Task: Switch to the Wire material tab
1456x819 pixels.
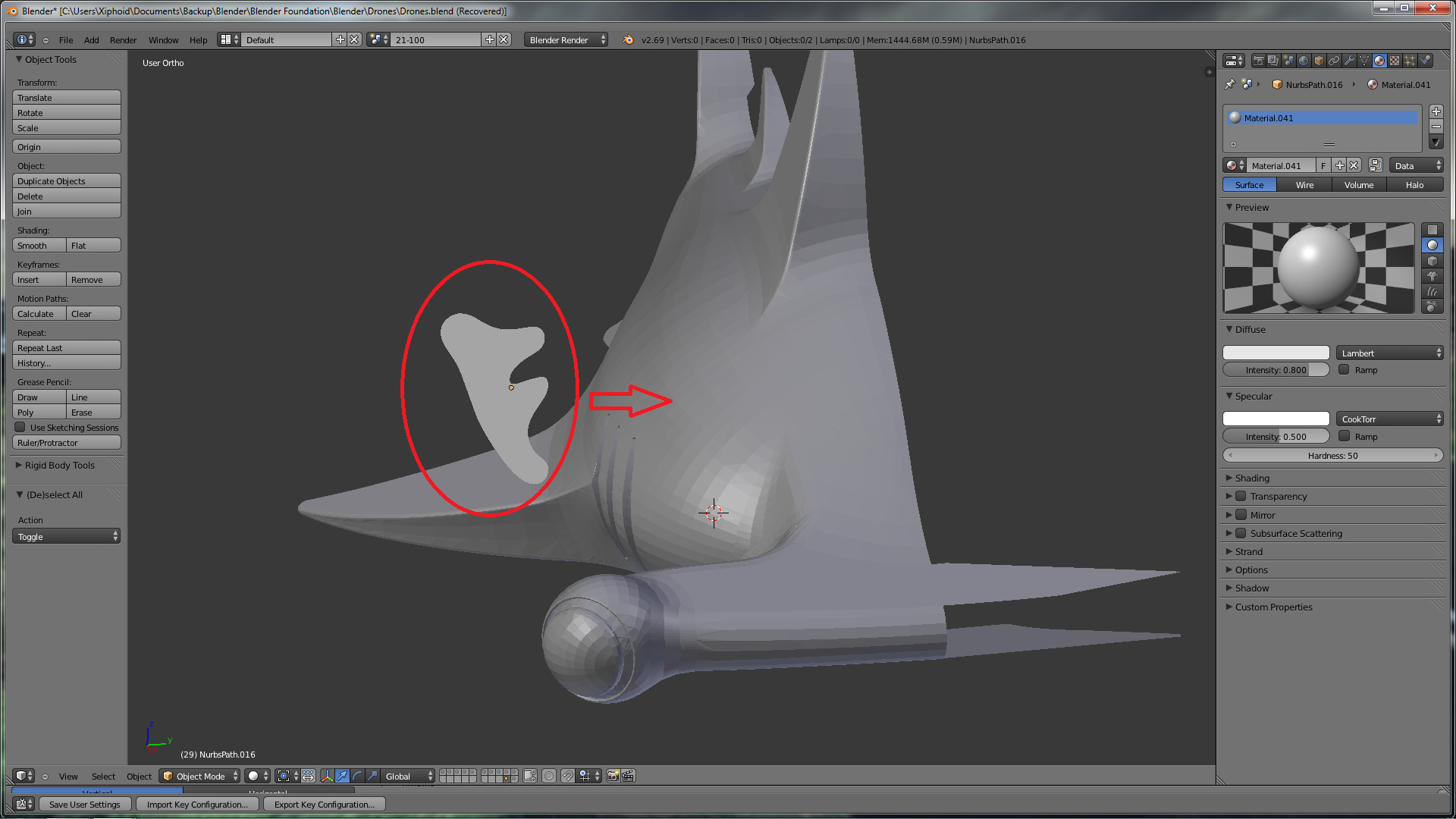Action: 1304,185
